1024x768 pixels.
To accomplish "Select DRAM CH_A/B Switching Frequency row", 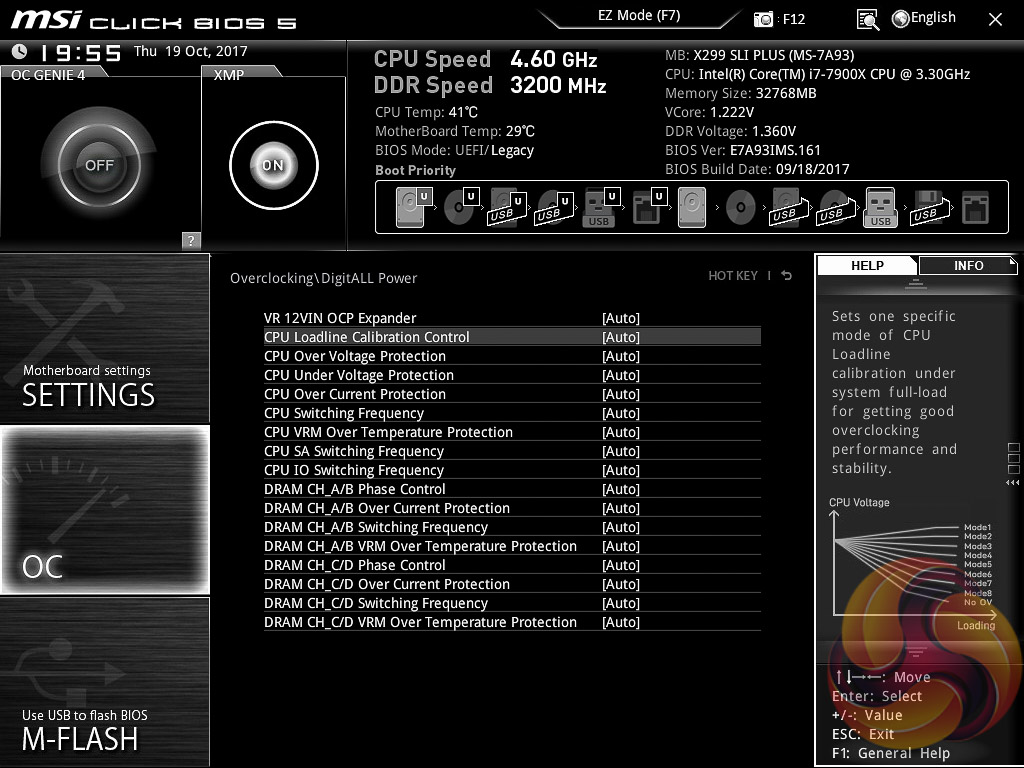I will (512, 527).
